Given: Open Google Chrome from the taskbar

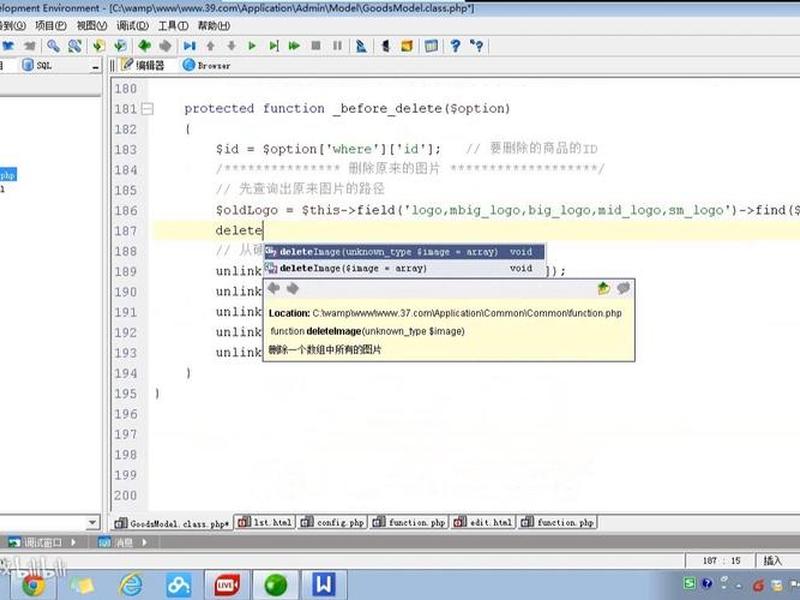Looking at the screenshot, I should [32, 585].
